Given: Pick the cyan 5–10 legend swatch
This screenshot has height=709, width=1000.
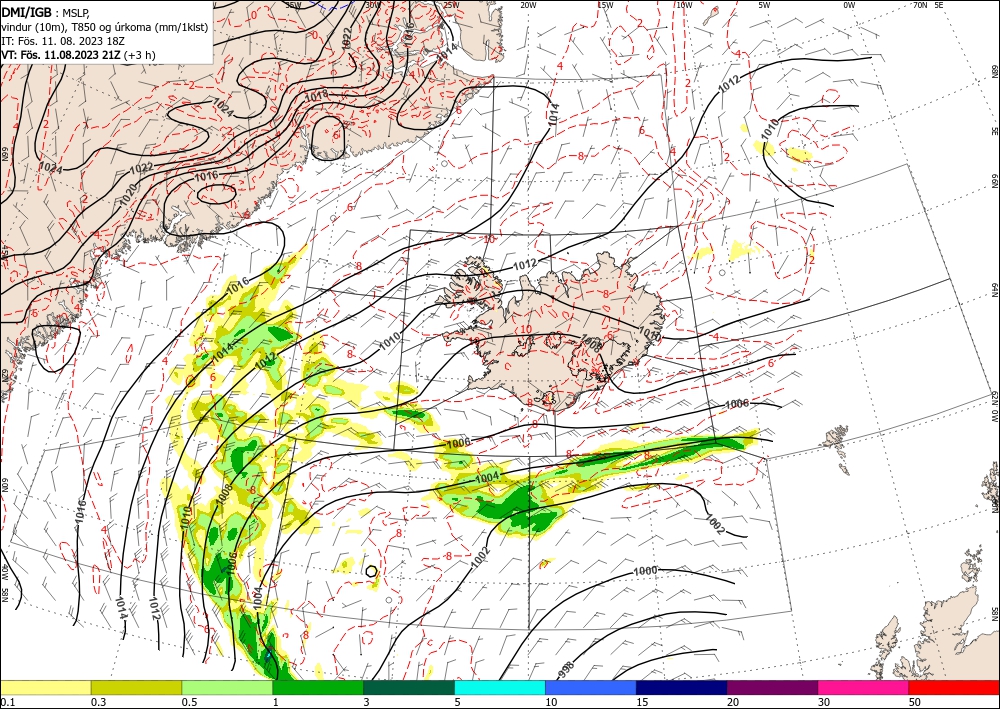Looking at the screenshot, I should 500,688.
